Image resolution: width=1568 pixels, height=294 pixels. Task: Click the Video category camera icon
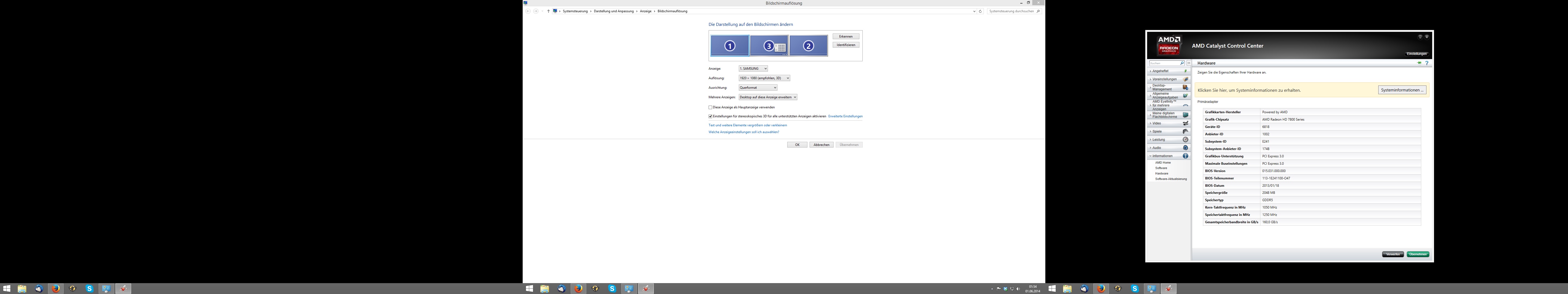coord(1185,124)
